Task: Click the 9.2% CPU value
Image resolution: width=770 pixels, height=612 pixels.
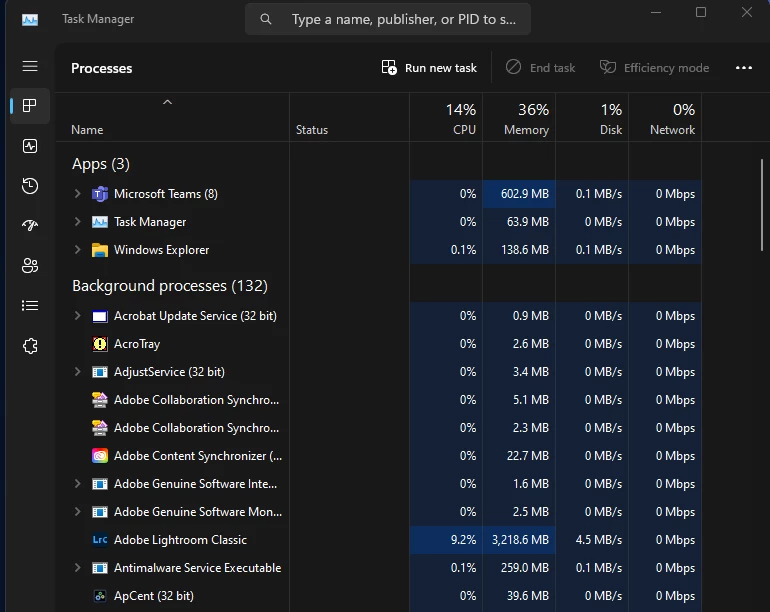Action: coord(463,540)
